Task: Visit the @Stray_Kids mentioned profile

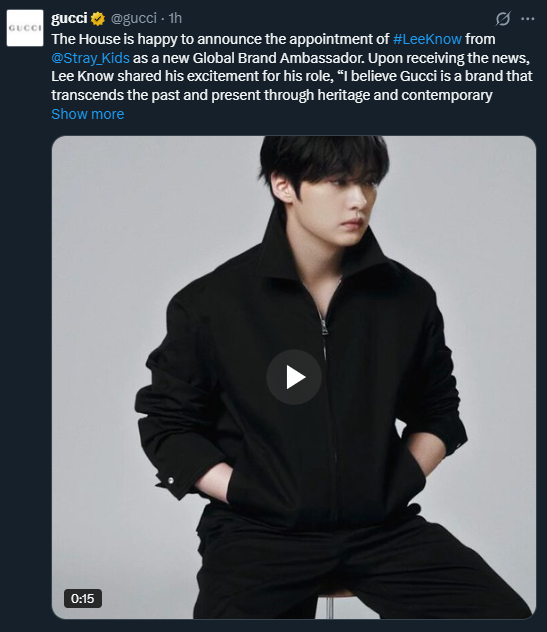Action: pos(90,58)
